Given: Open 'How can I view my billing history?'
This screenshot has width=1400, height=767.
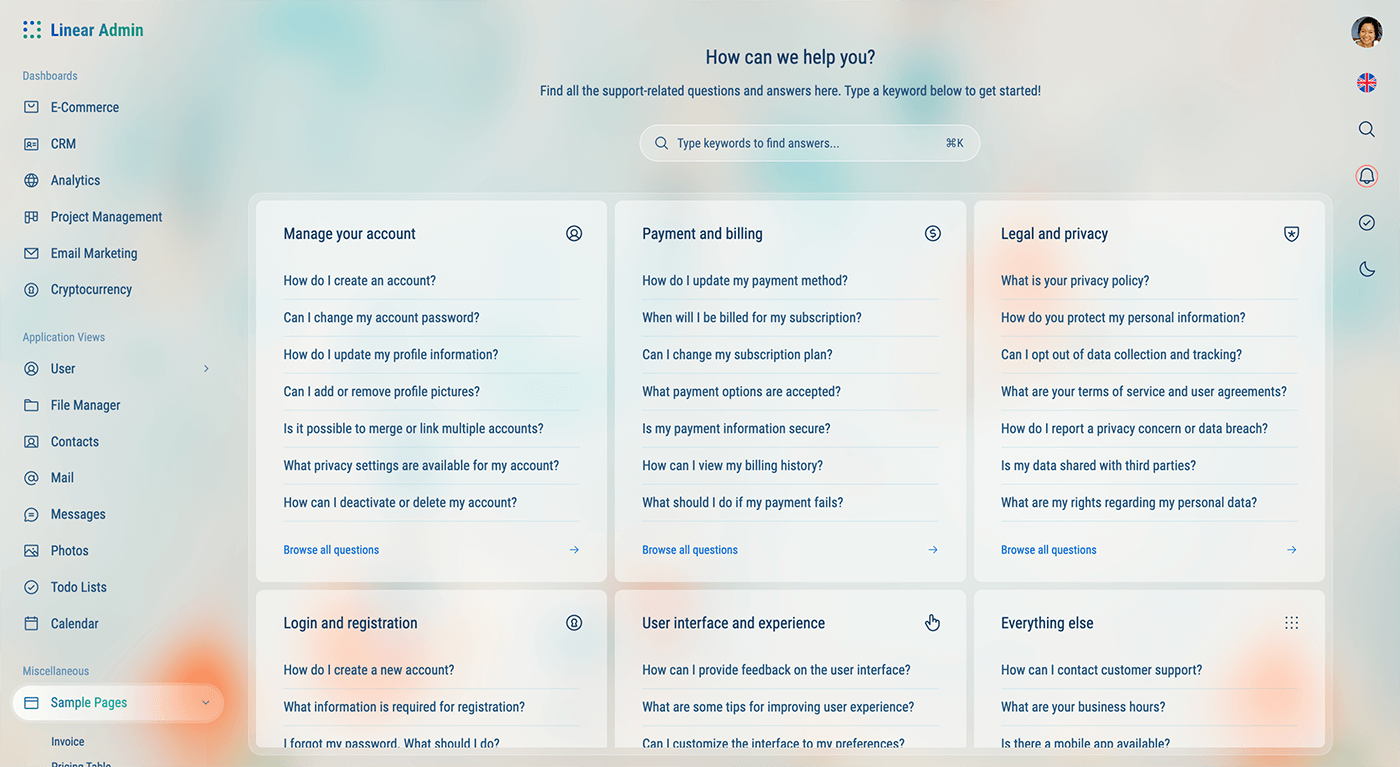Looking at the screenshot, I should pyautogui.click(x=733, y=466).
